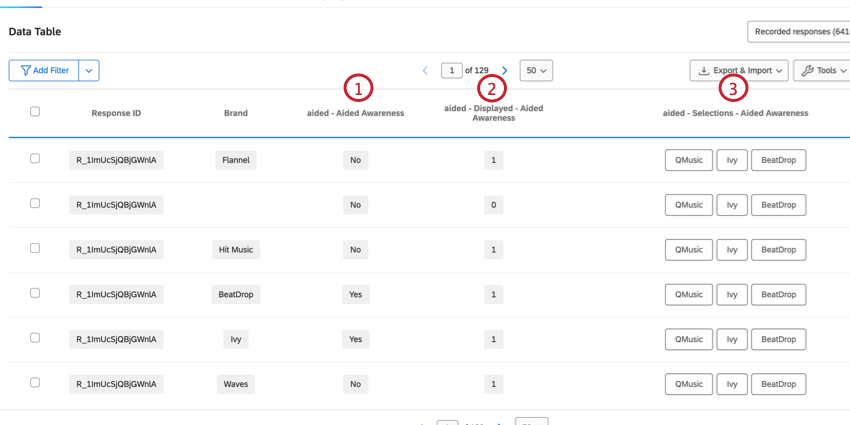Screen dimensions: 850x425
Task: Click the Response ID column header
Action: 117,113
